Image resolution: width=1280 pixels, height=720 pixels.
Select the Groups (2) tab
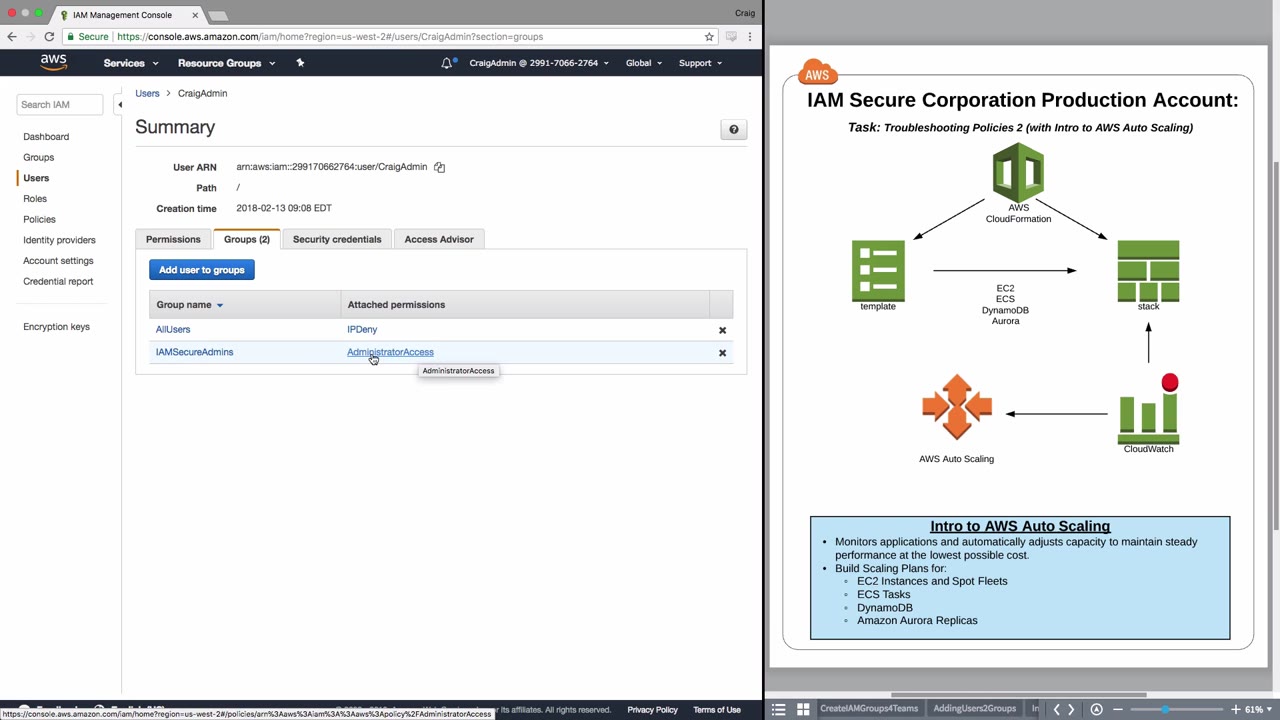tap(247, 240)
